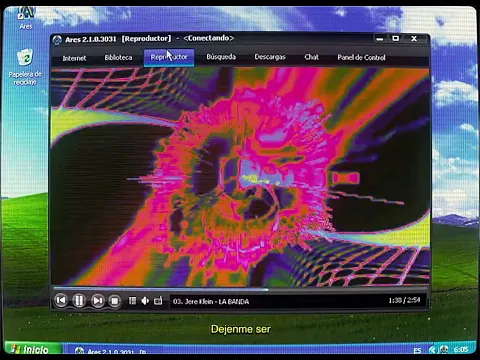Switch to the Biblioteca tab

[x=118, y=58]
